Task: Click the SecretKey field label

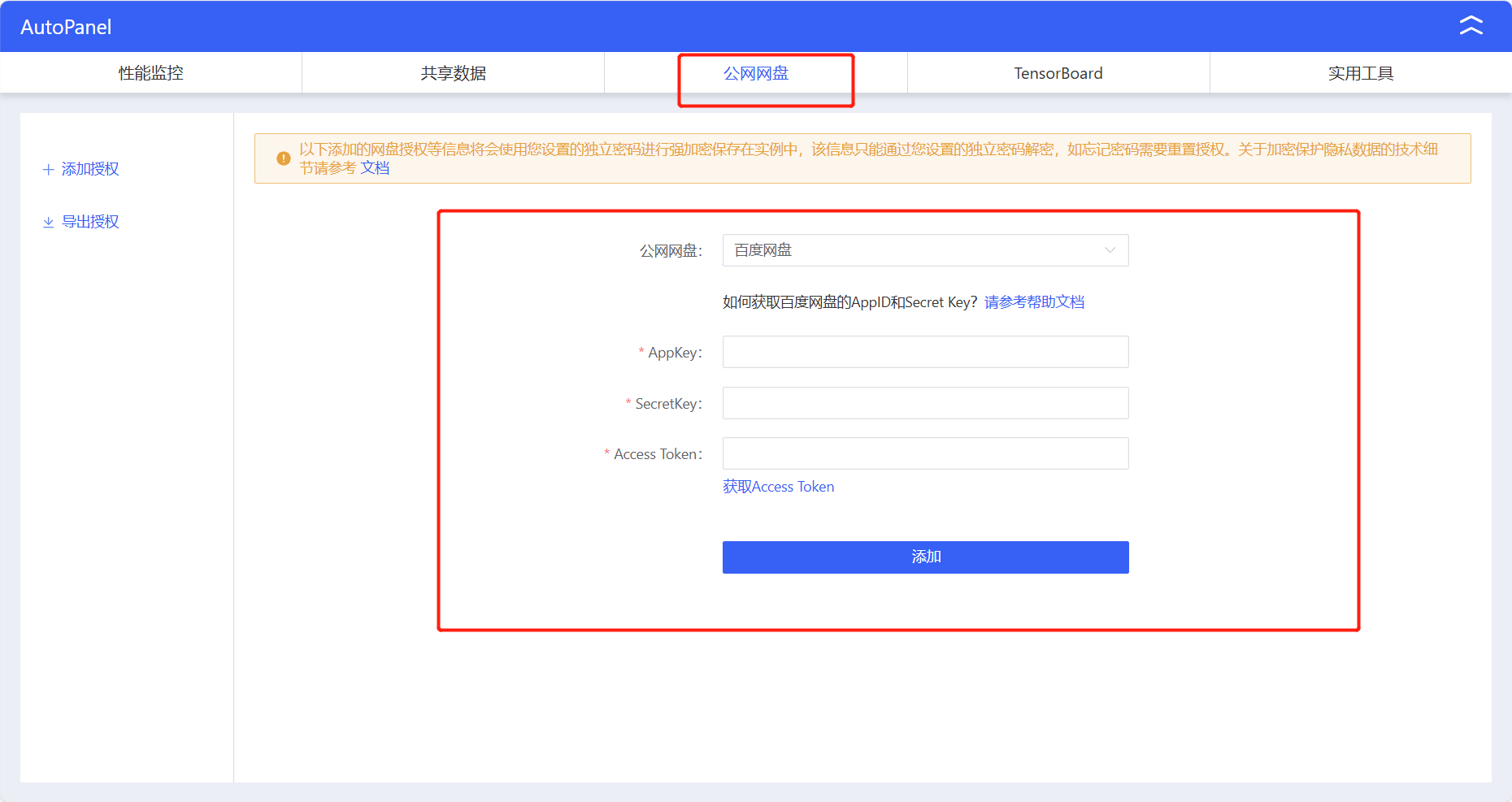Action: pyautogui.click(x=668, y=404)
